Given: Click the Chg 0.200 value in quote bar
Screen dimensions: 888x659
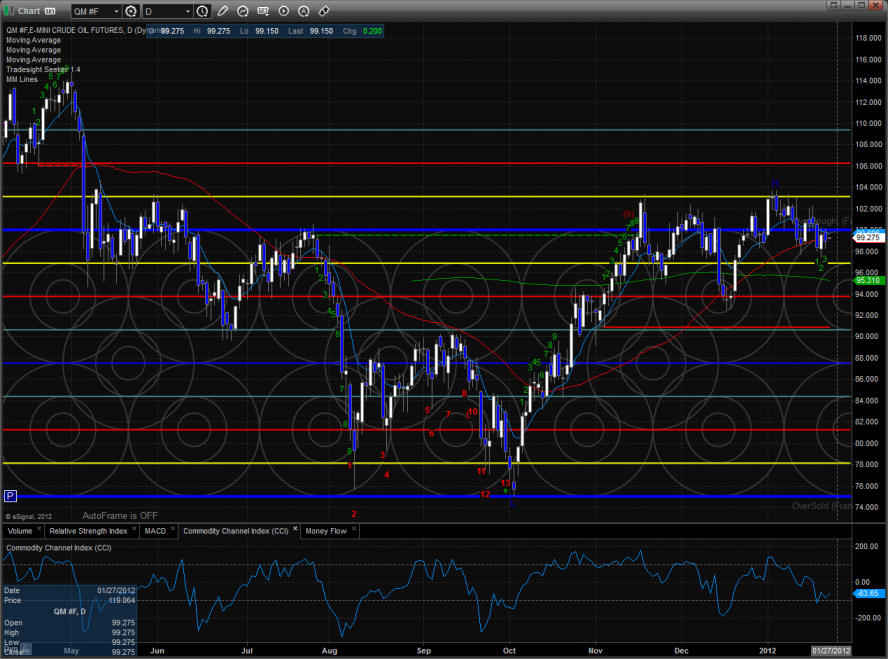Looking at the screenshot, I should (x=362, y=31).
